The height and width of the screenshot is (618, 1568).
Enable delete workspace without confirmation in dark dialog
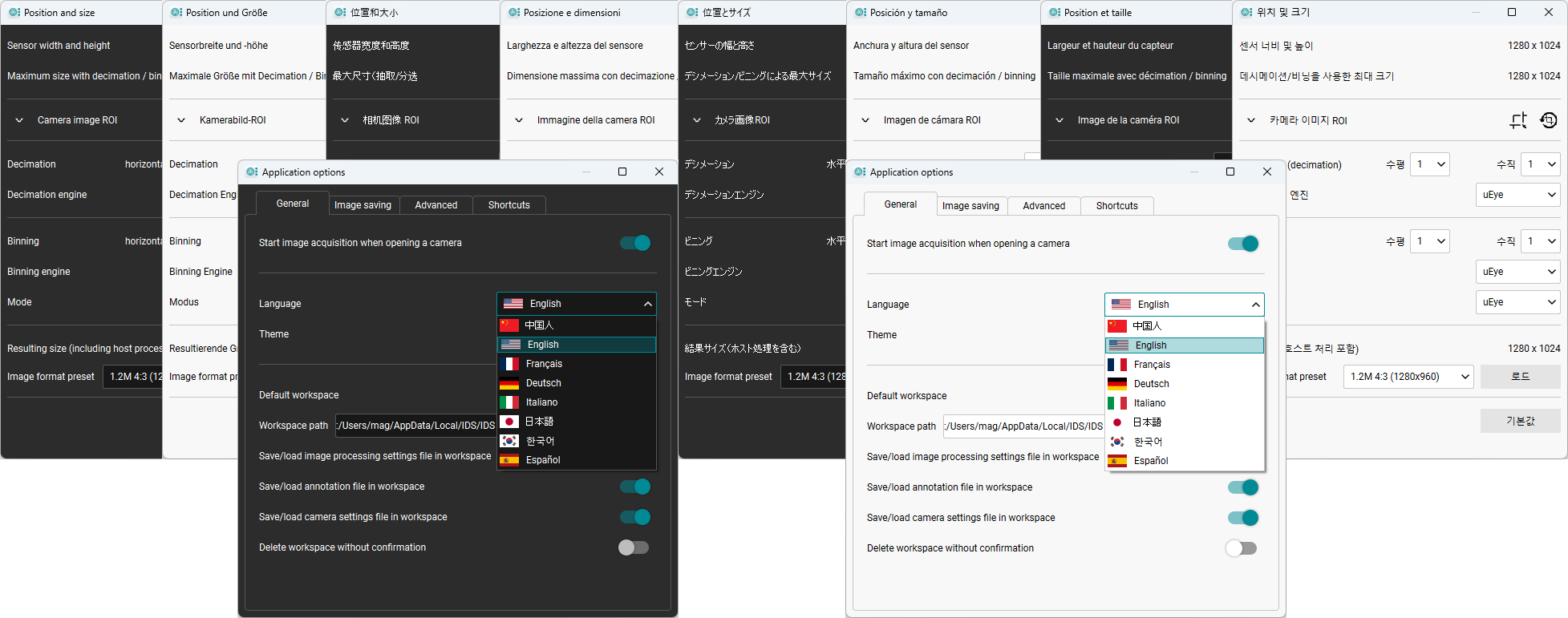(x=634, y=547)
